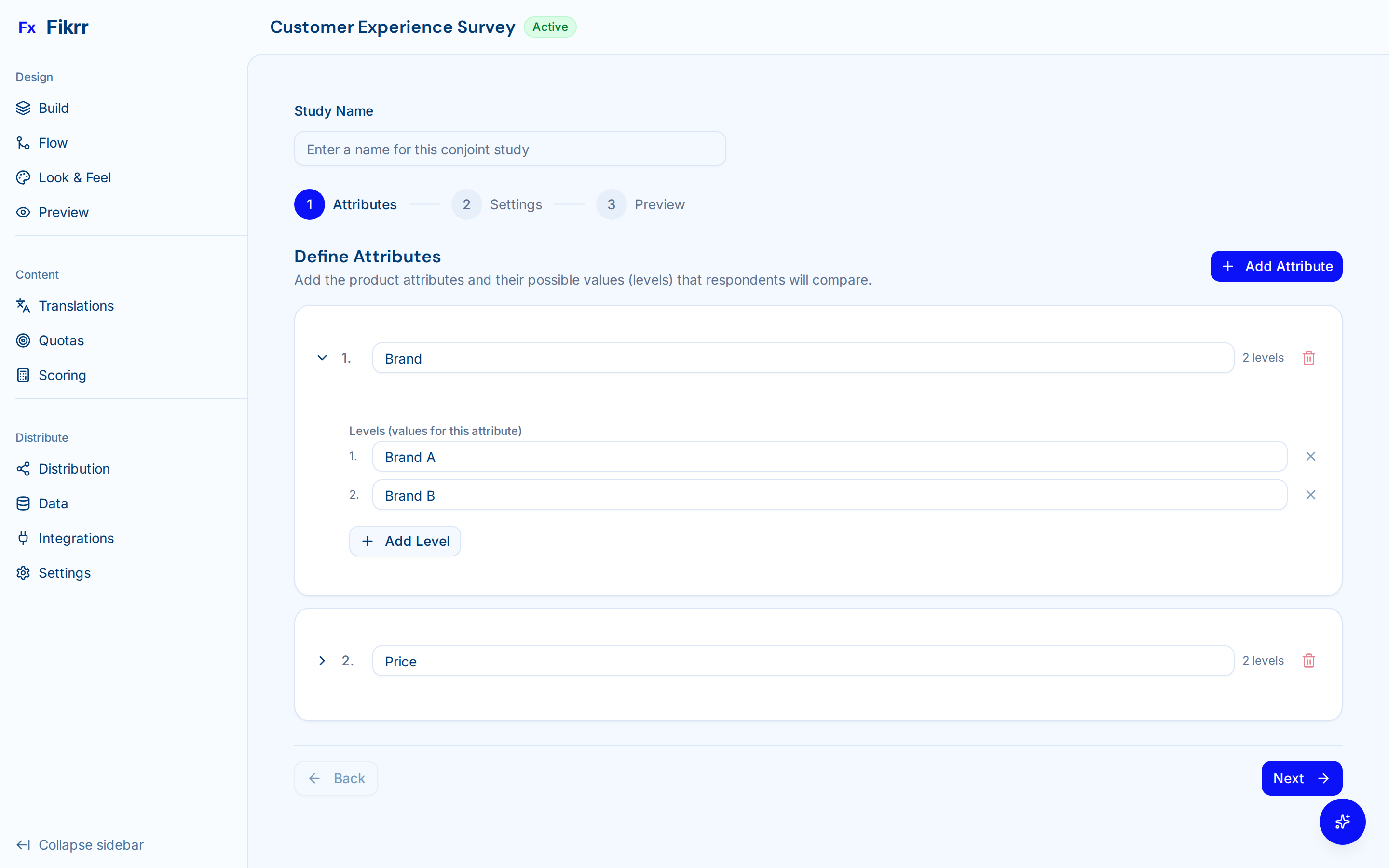Open the Build section in sidebar

(x=54, y=108)
